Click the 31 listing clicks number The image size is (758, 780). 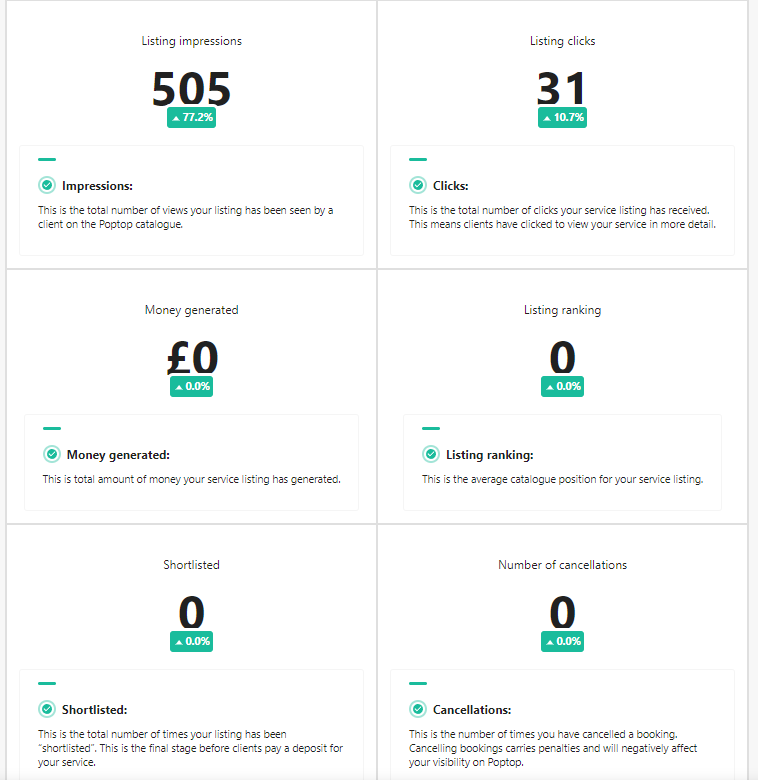click(x=562, y=88)
